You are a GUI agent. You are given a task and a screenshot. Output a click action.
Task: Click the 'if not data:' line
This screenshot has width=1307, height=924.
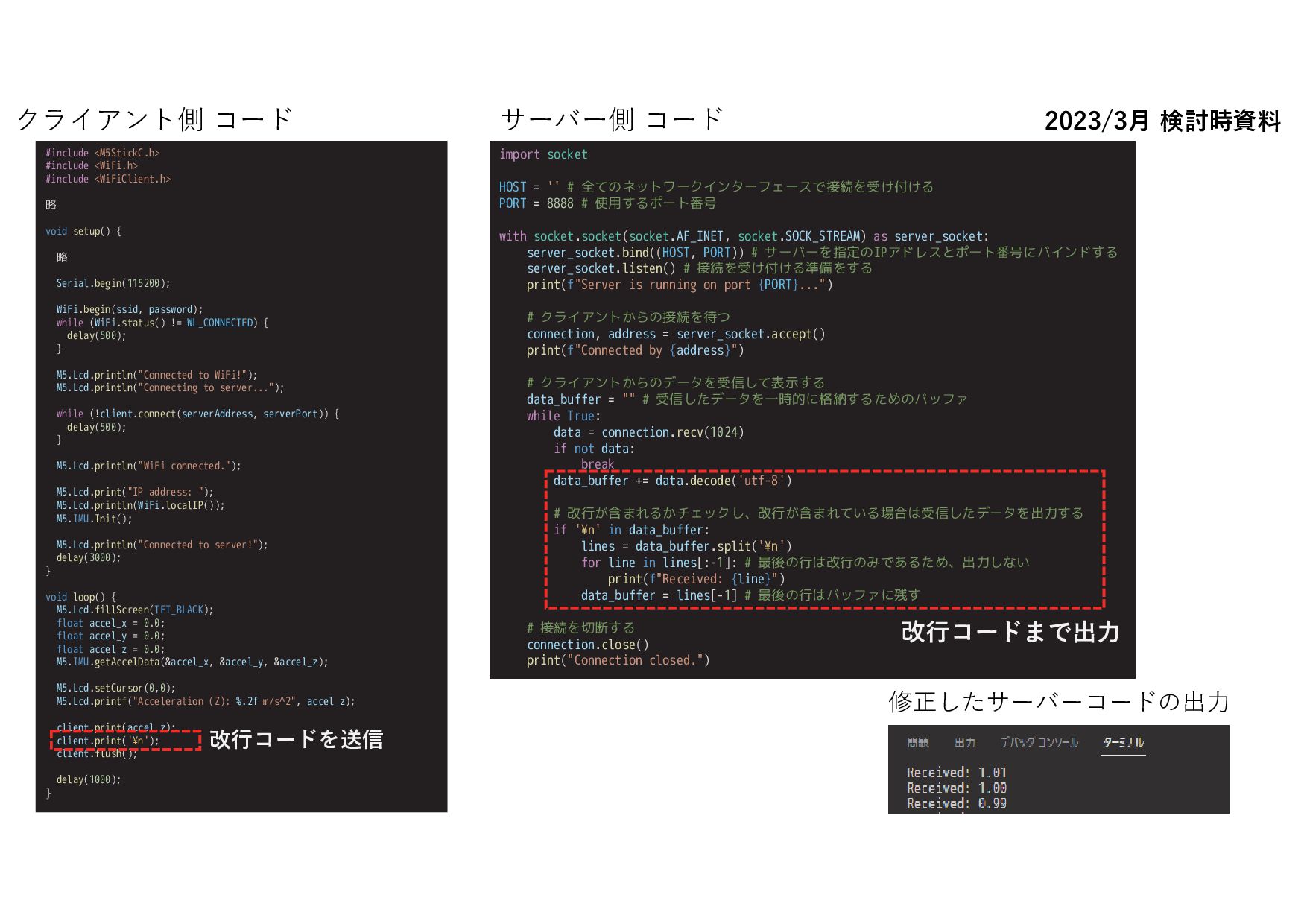point(594,449)
